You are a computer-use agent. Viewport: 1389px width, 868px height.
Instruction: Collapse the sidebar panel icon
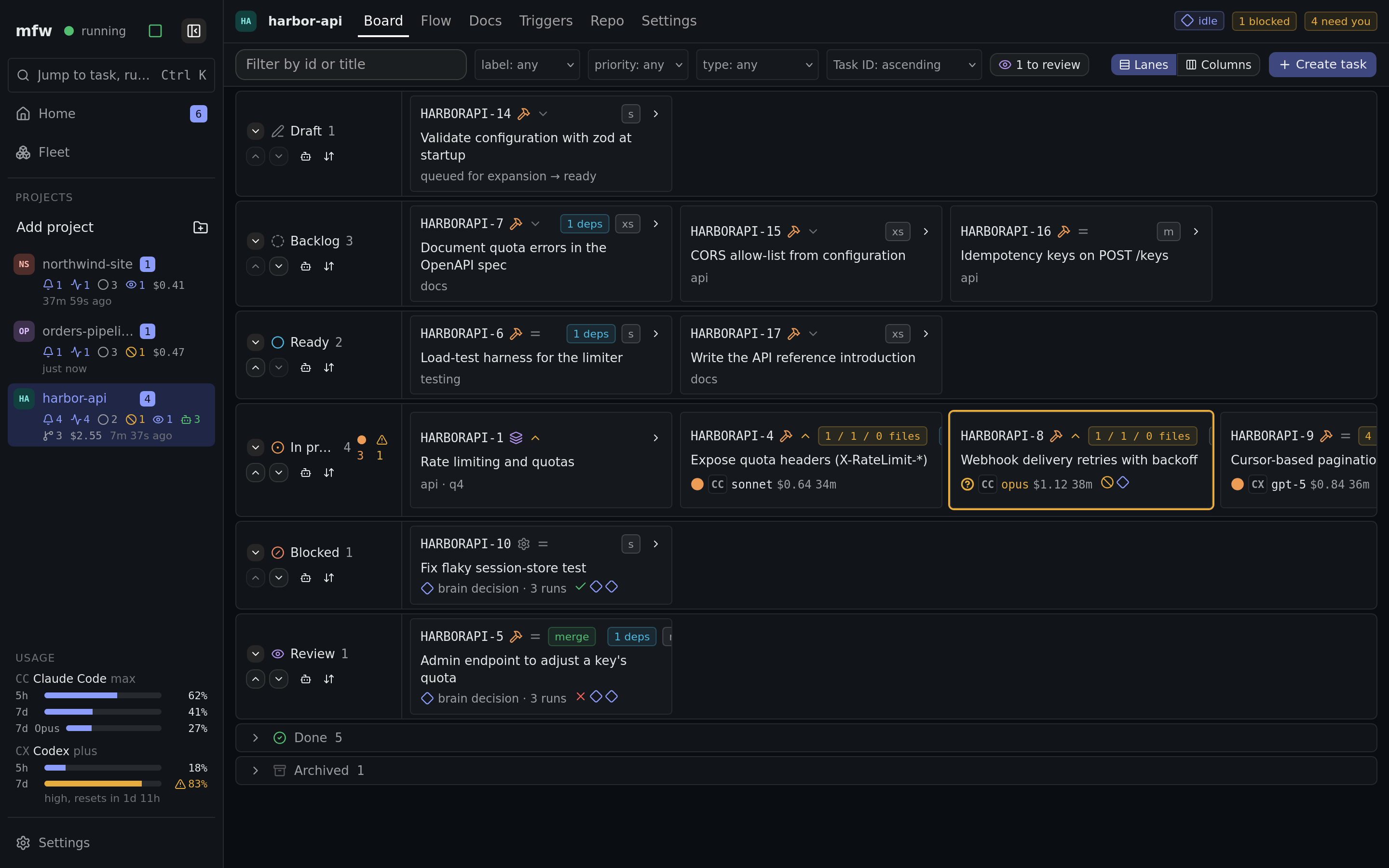(193, 31)
